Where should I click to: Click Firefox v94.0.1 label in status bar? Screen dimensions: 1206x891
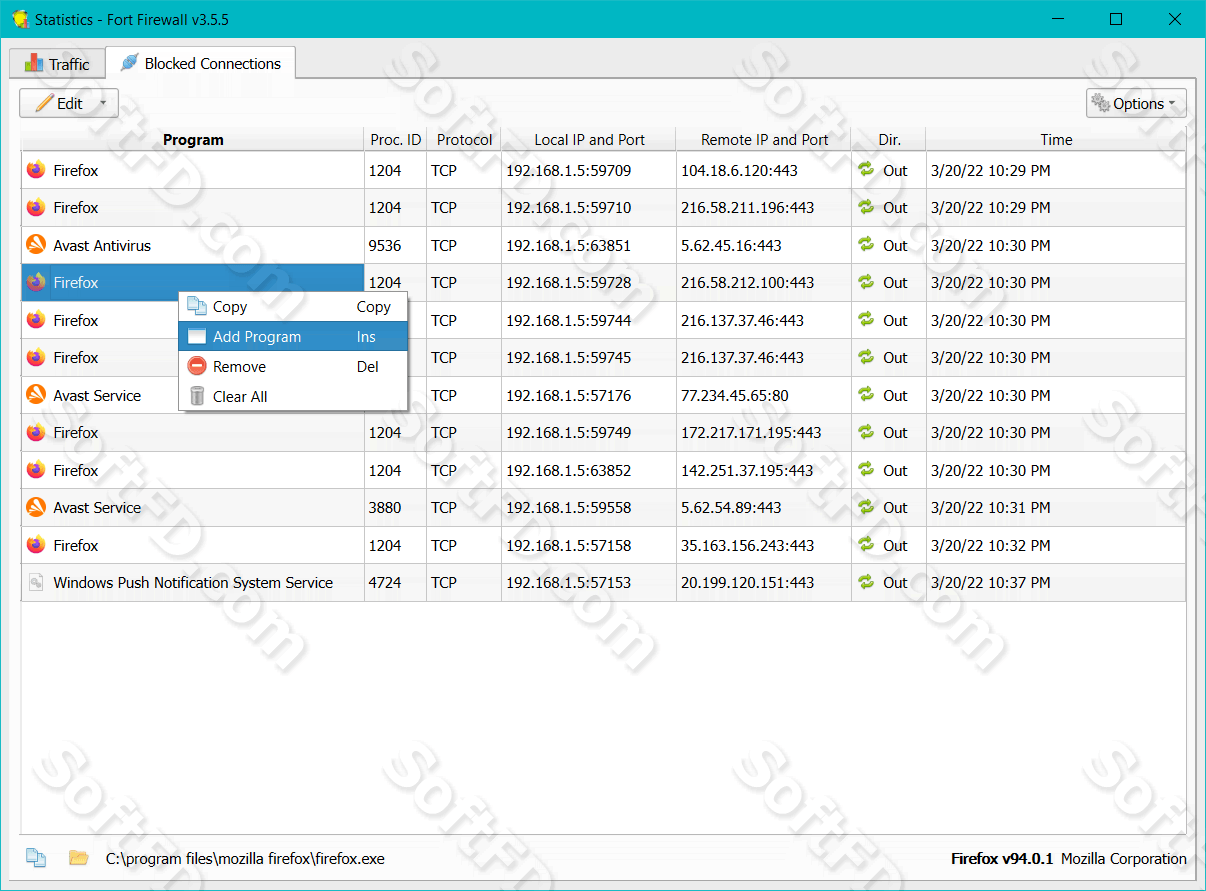[1001, 859]
